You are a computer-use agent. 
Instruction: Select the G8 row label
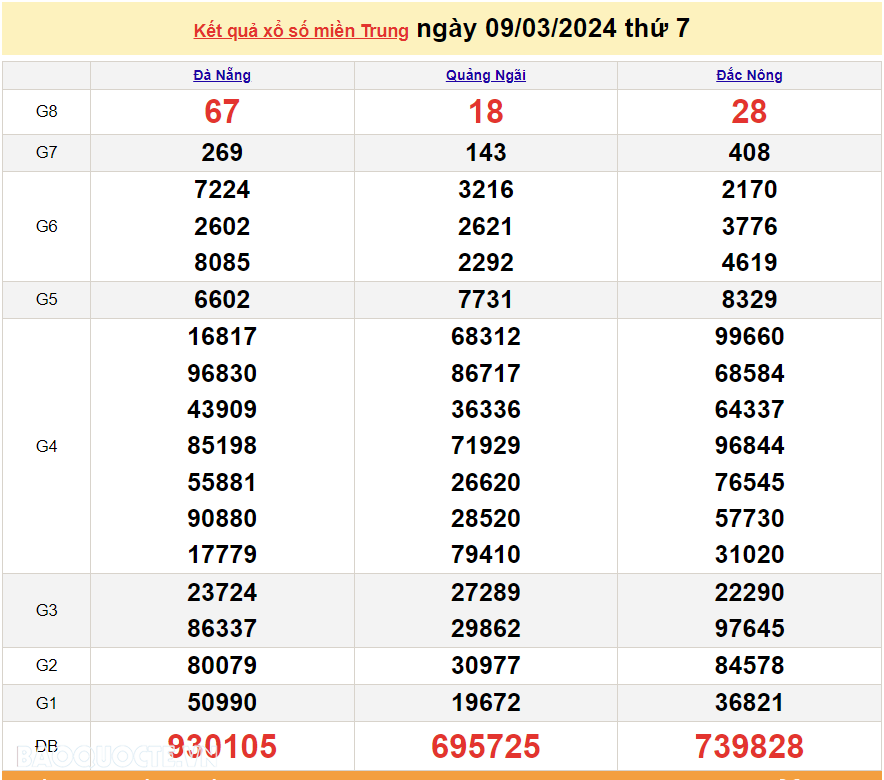(x=47, y=112)
